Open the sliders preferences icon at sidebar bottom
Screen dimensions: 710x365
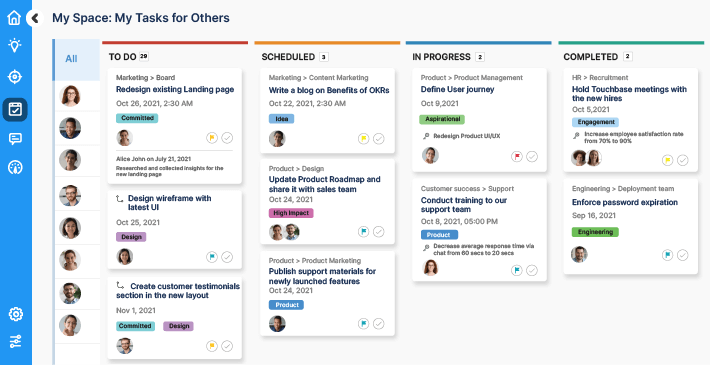click(15, 341)
